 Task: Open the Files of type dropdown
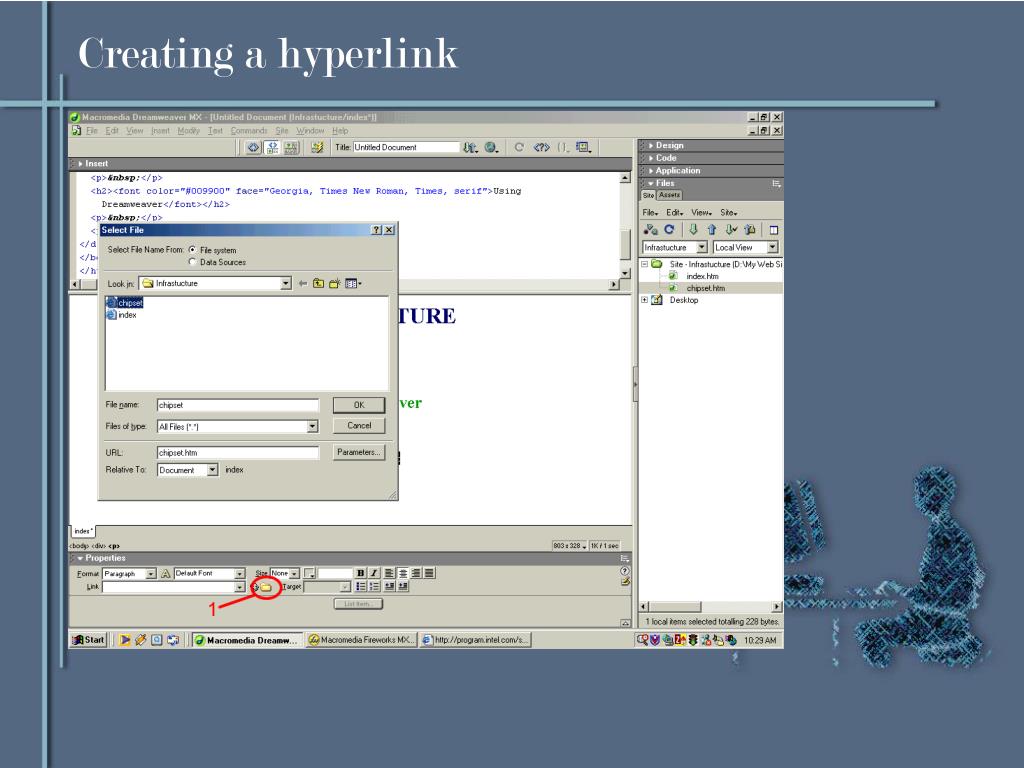click(x=312, y=426)
